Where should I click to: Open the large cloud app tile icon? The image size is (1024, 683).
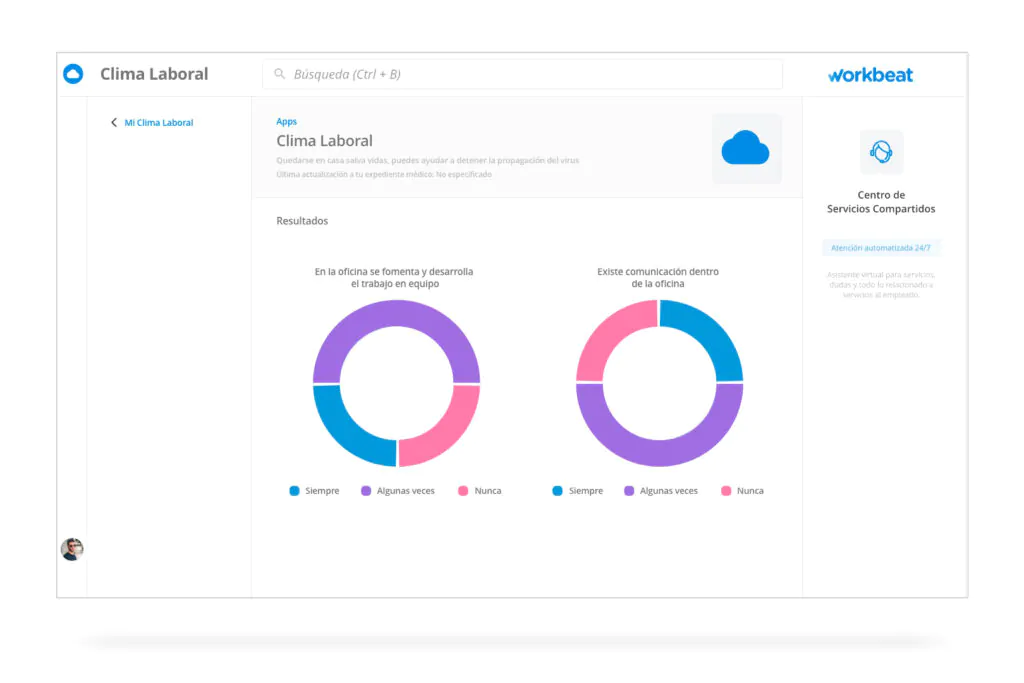click(745, 148)
